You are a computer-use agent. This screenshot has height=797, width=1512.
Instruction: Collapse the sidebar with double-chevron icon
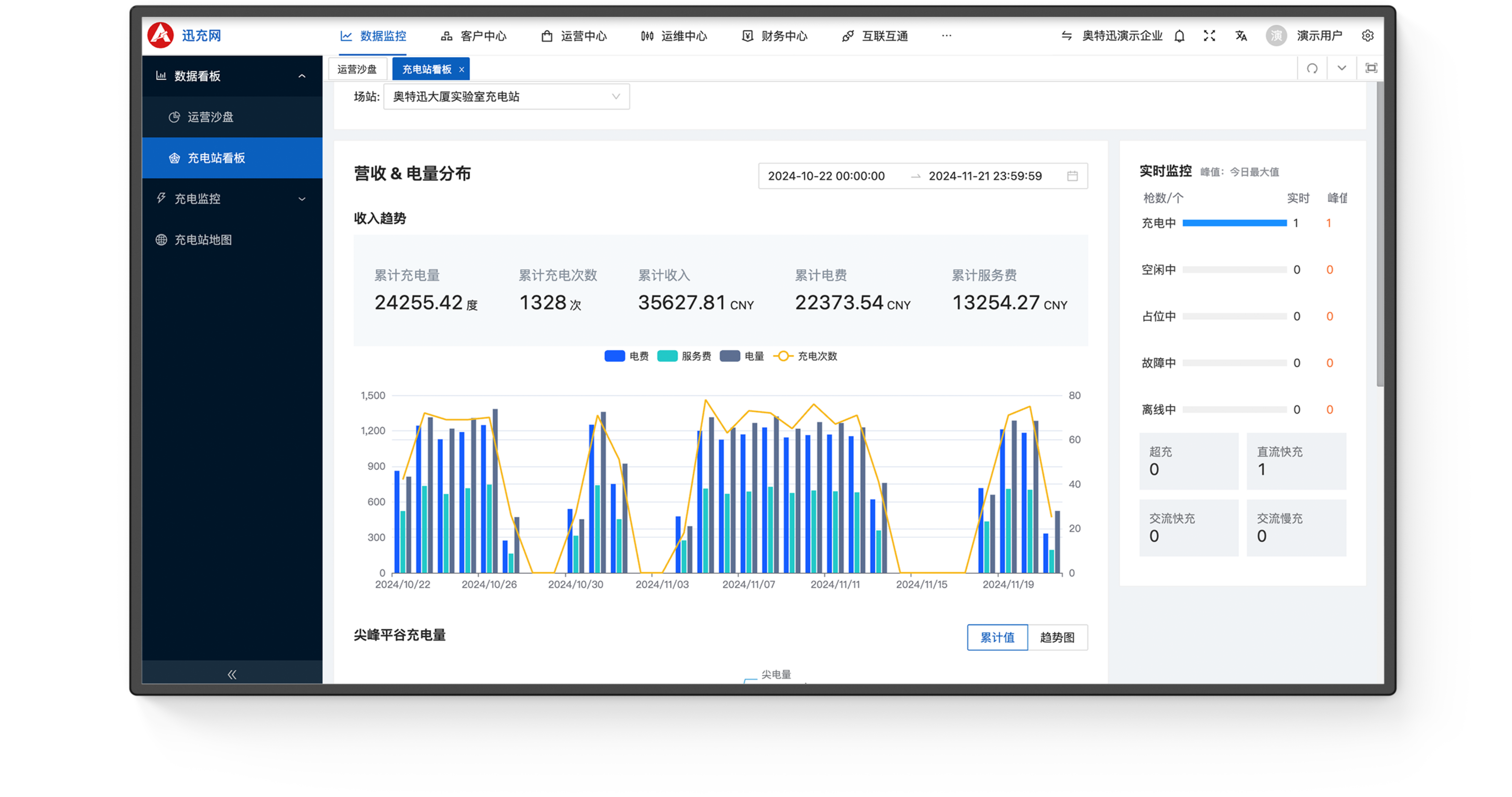[232, 674]
